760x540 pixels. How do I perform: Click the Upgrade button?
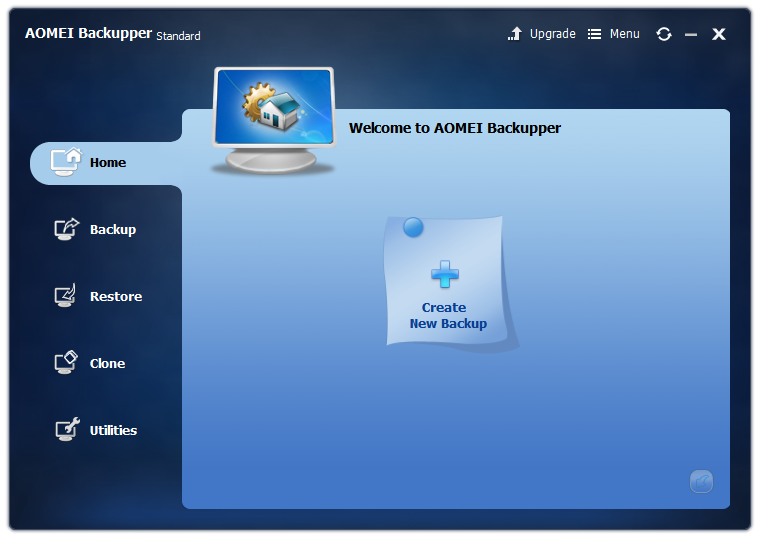pyautogui.click(x=541, y=34)
